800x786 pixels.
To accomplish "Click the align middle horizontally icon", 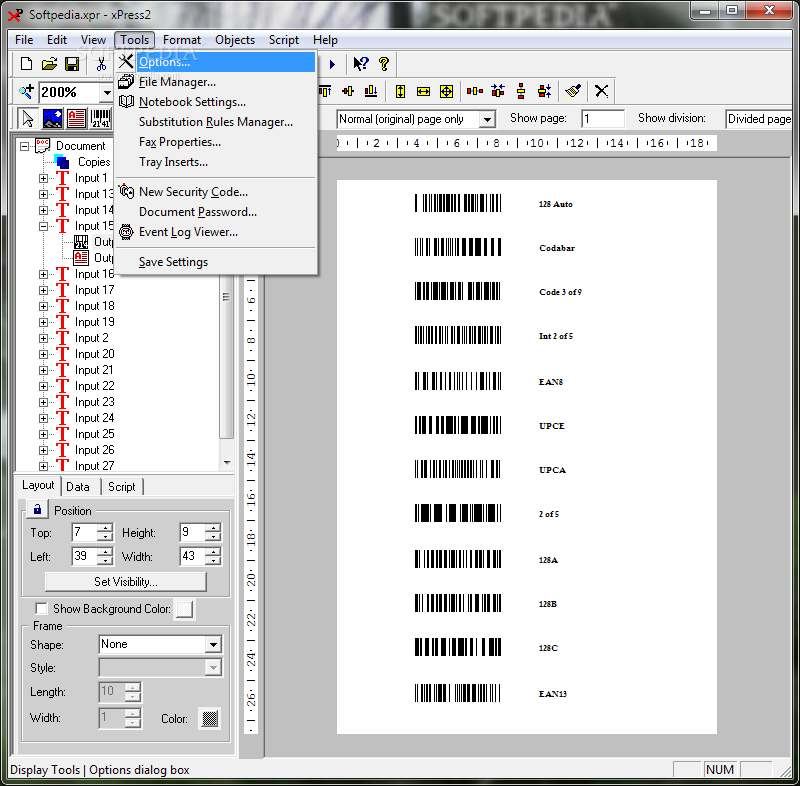I will 348,91.
